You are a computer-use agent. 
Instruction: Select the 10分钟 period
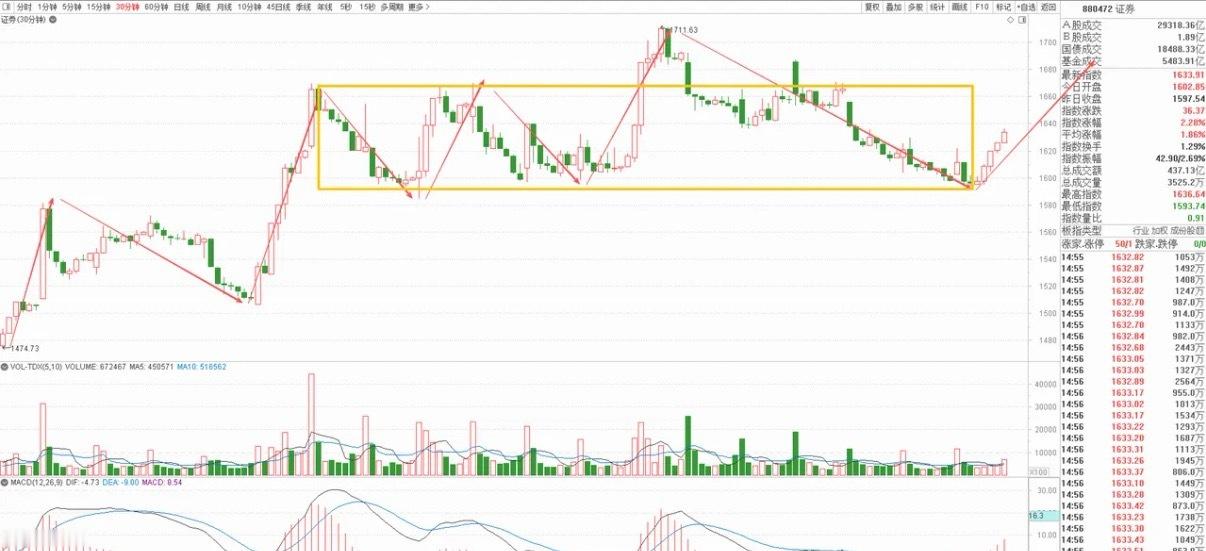coord(250,6)
